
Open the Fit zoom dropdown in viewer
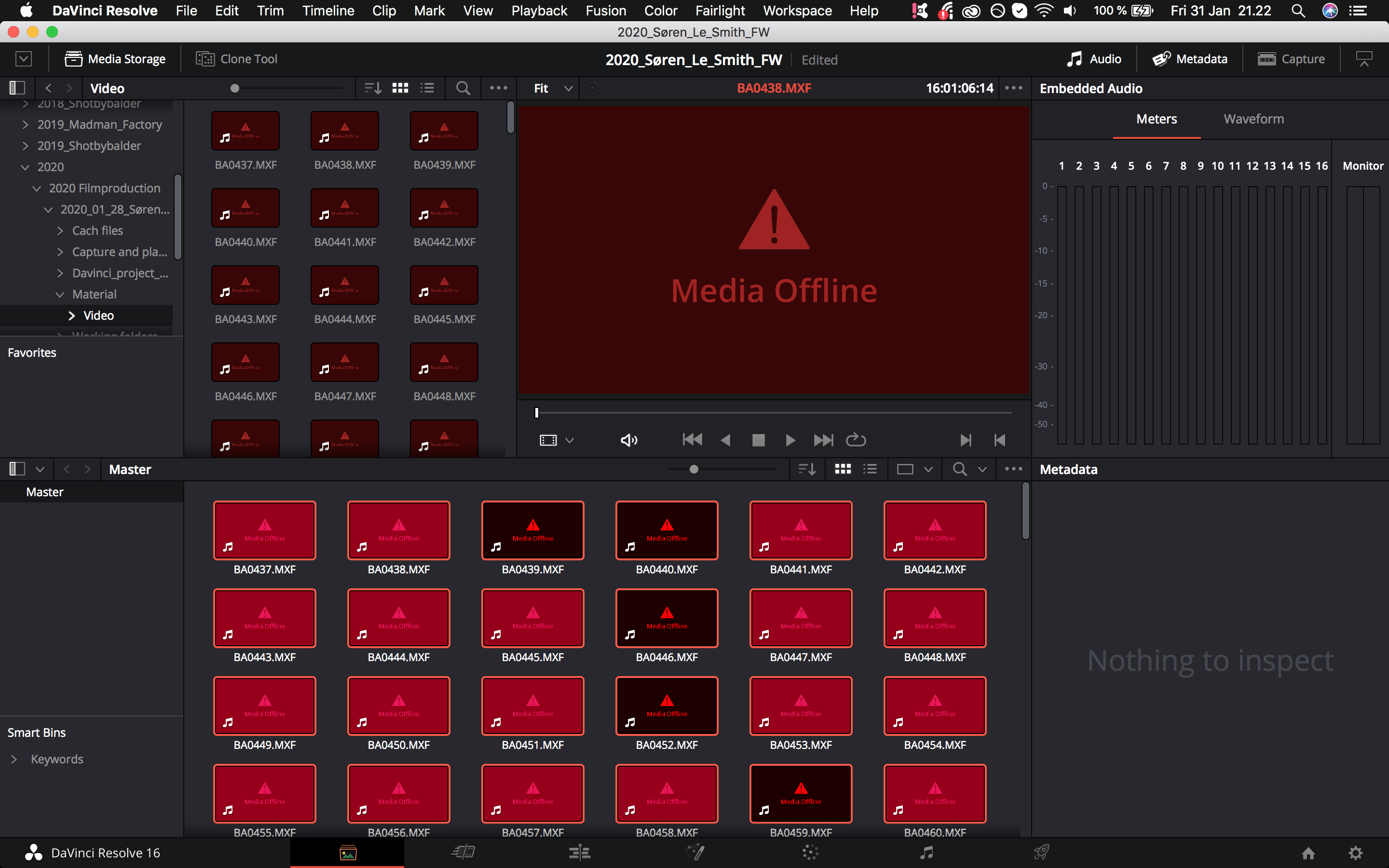click(x=552, y=88)
